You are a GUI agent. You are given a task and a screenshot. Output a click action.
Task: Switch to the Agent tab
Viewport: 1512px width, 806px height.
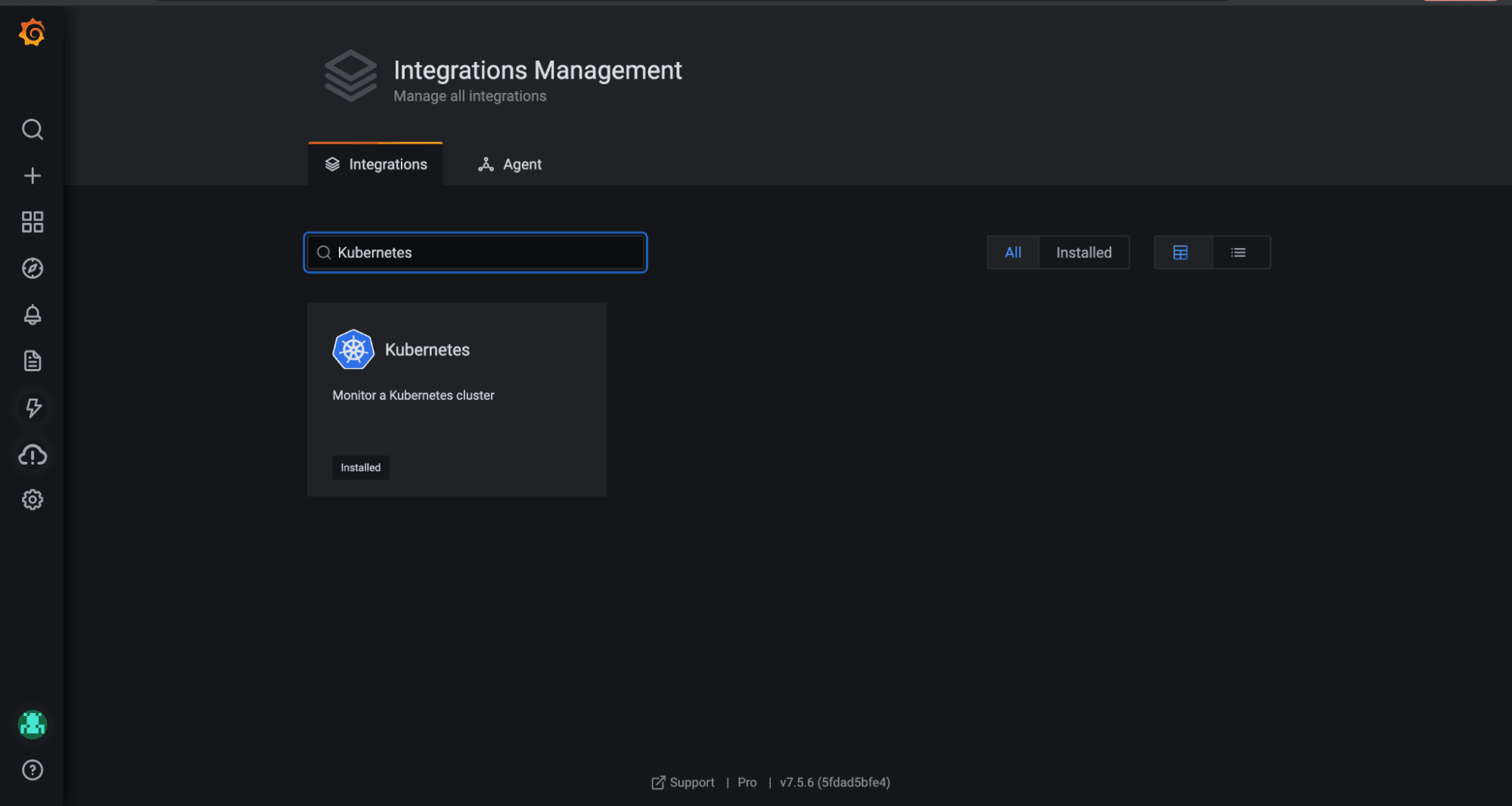click(510, 164)
